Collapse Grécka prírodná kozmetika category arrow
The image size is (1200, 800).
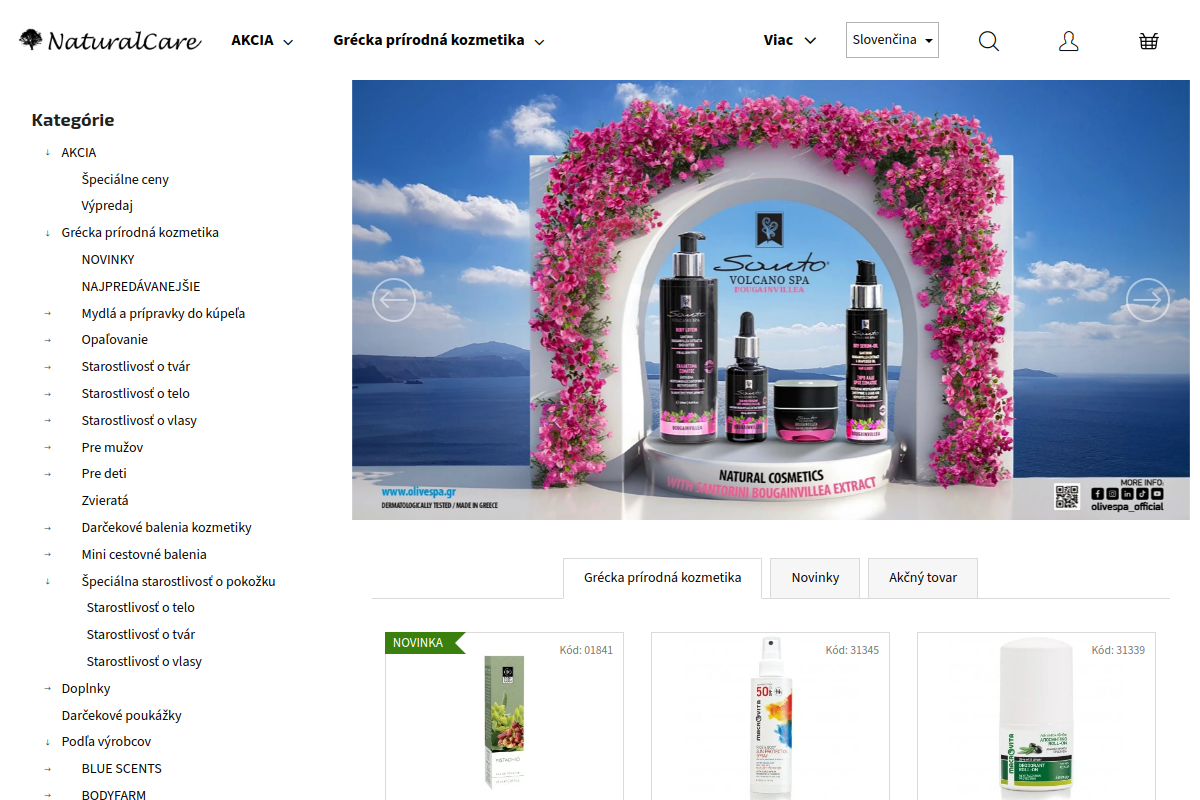47,233
